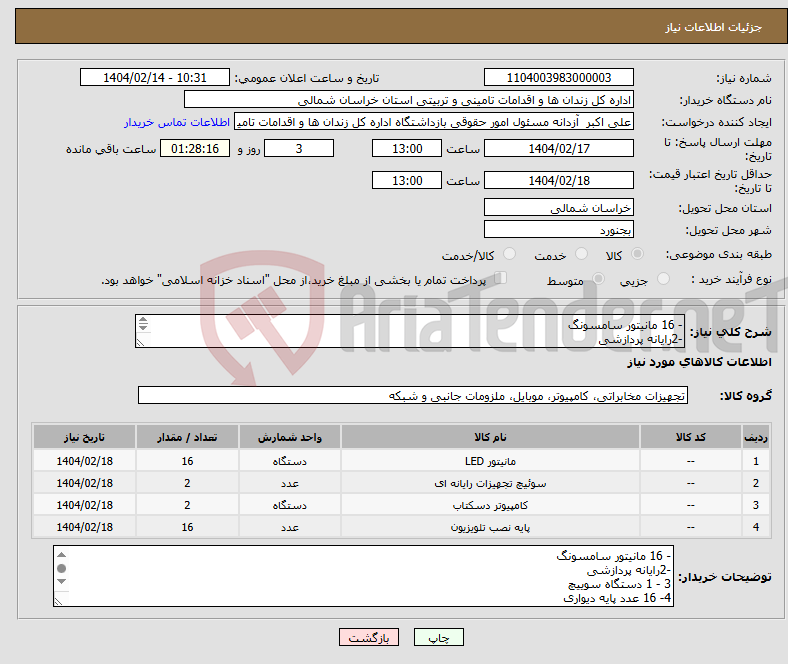This screenshot has width=788, height=664.
Task: Open buyer contact information link
Action: [x=177, y=122]
